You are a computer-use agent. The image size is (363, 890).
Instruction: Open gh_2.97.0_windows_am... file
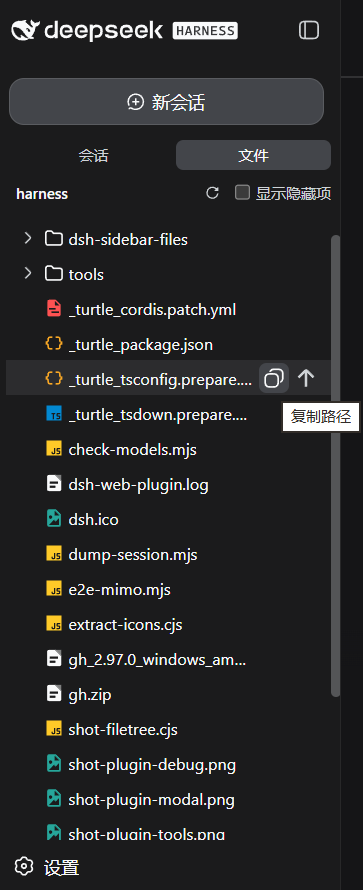click(157, 660)
